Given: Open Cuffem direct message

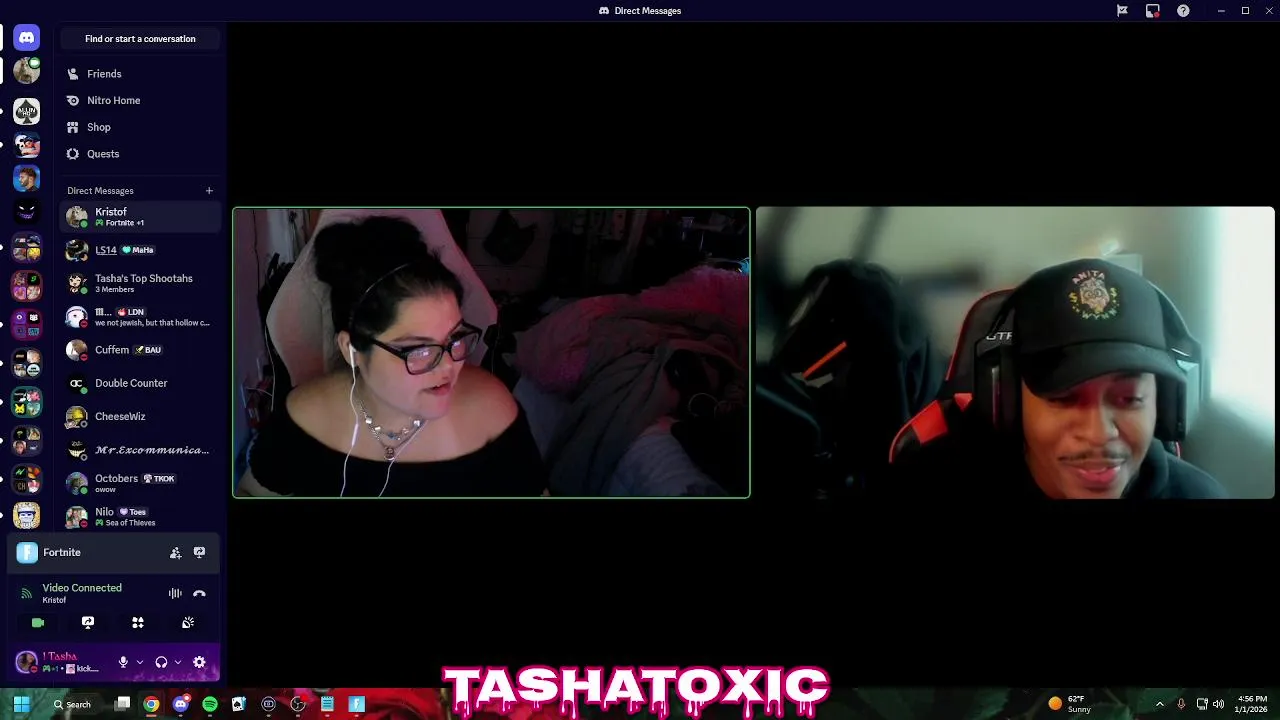Looking at the screenshot, I should [140, 350].
